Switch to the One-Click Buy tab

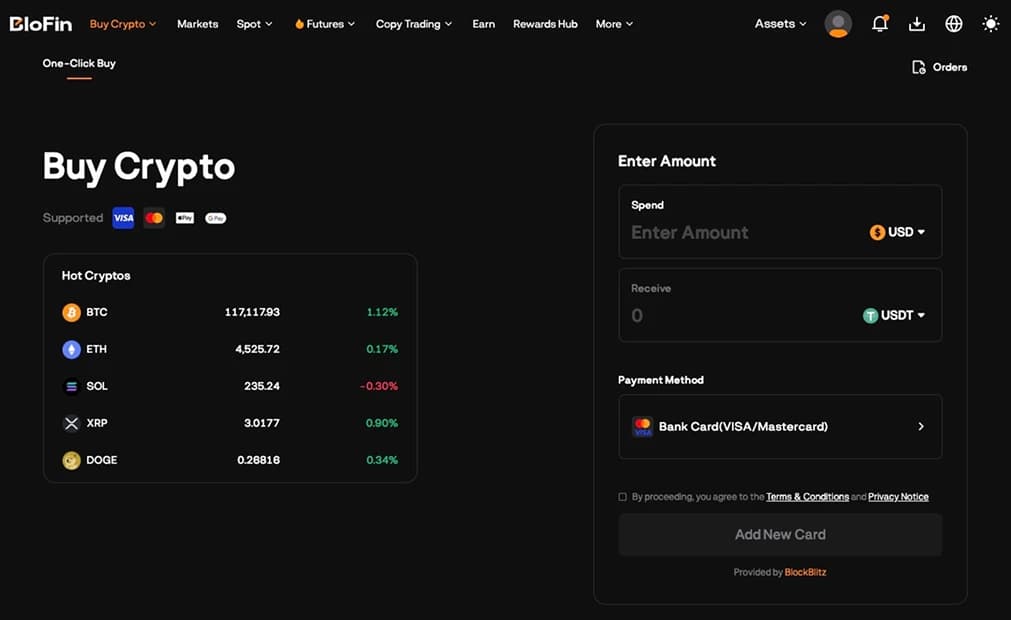79,64
